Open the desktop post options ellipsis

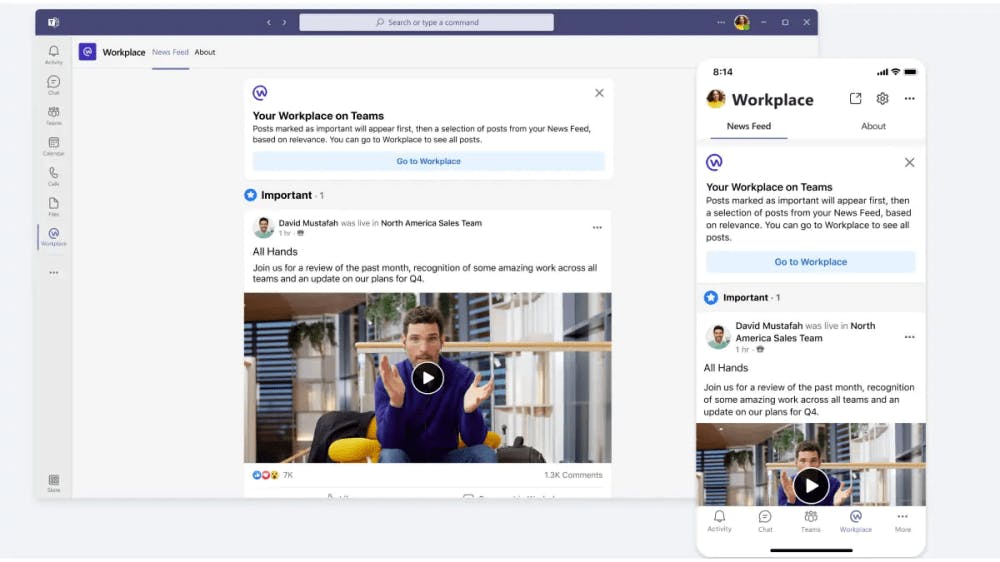pos(597,228)
